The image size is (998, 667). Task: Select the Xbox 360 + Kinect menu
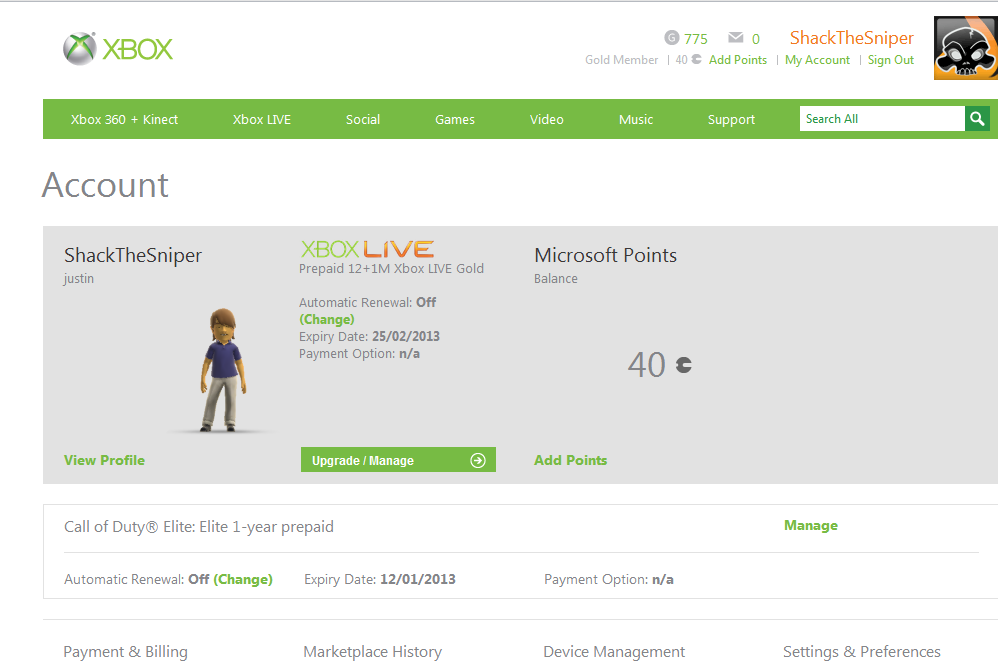[124, 120]
